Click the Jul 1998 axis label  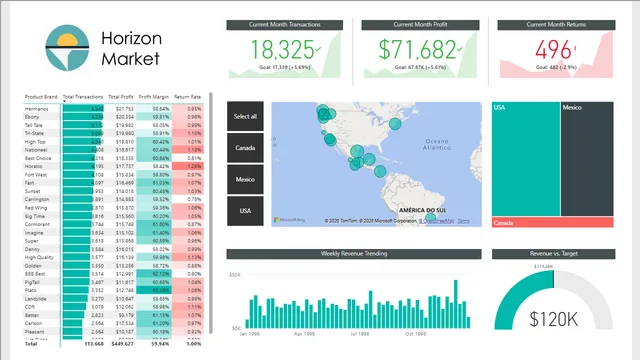tap(360, 334)
